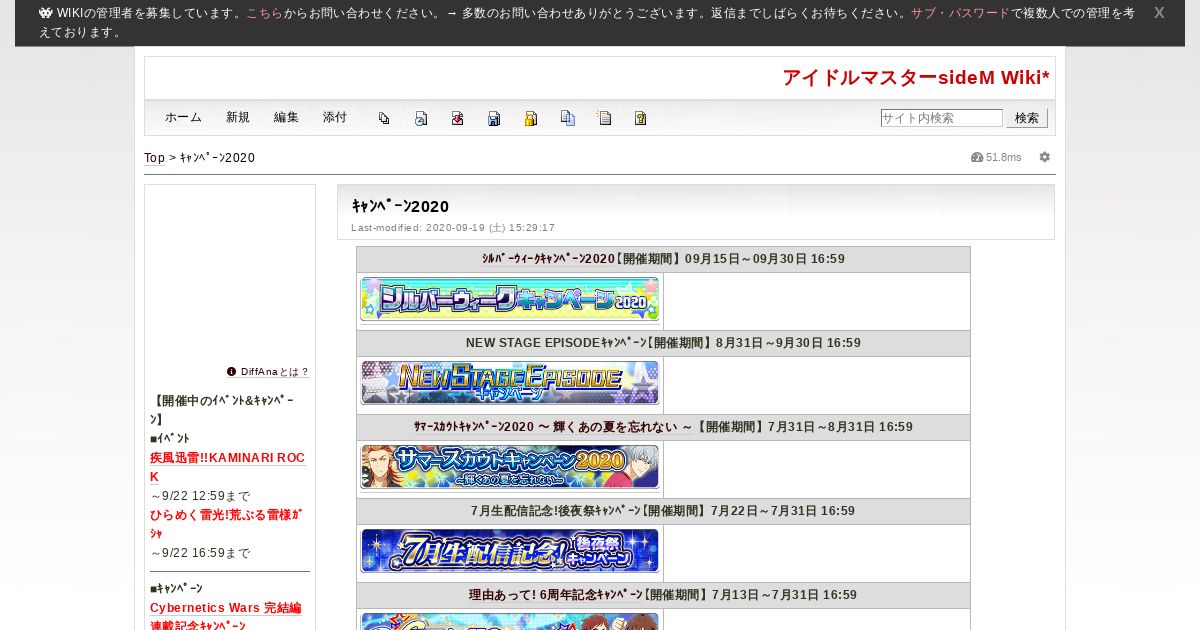Click the blue floppy disk icon

click(494, 118)
